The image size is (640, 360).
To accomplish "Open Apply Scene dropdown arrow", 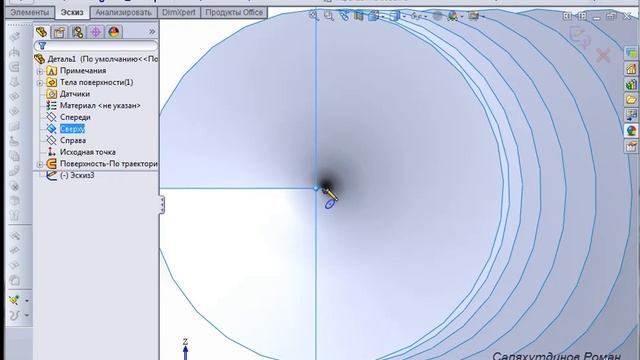I will 462,17.
